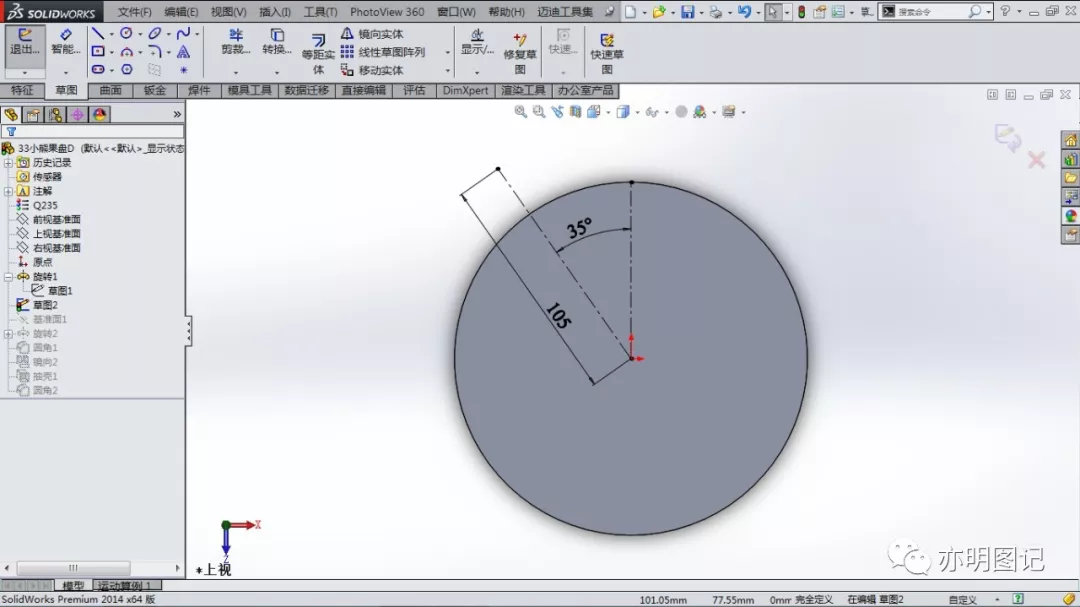Click the Rebuild traffic light icon
This screenshot has height=607, width=1080.
[802, 12]
